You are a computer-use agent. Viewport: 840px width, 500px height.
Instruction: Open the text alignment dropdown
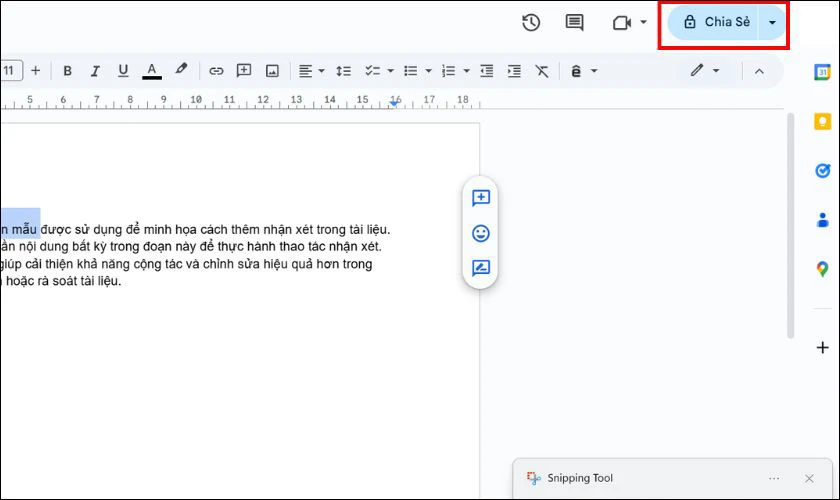311,71
